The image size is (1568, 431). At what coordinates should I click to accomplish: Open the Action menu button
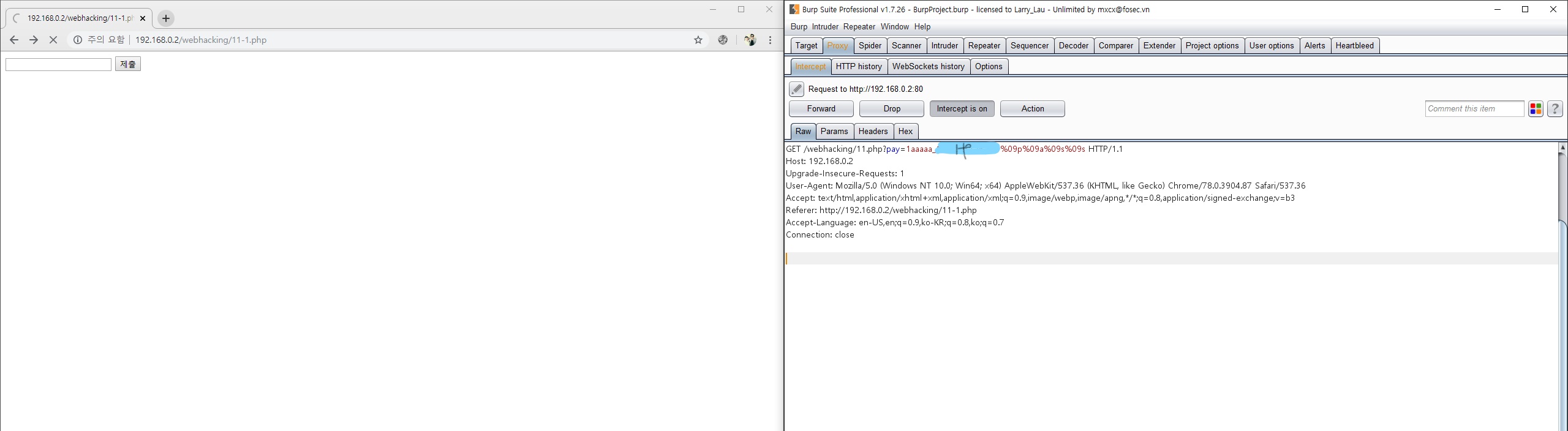tap(1033, 109)
